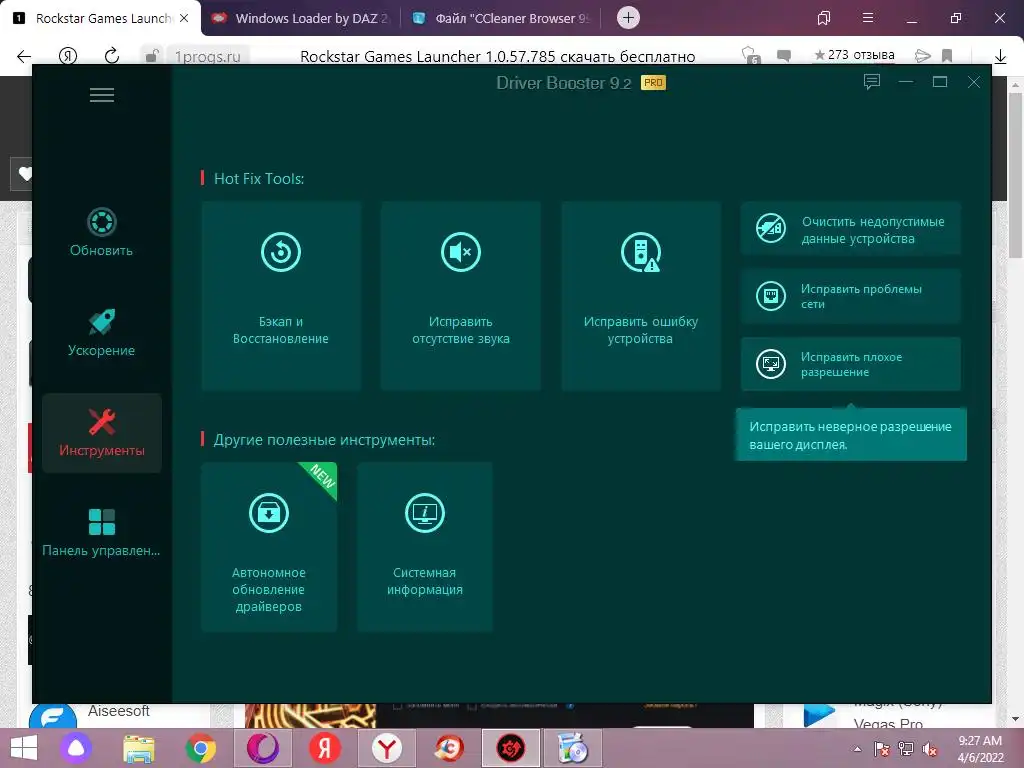
Task: Click the 1progs.ru address field
Action: [x=208, y=57]
